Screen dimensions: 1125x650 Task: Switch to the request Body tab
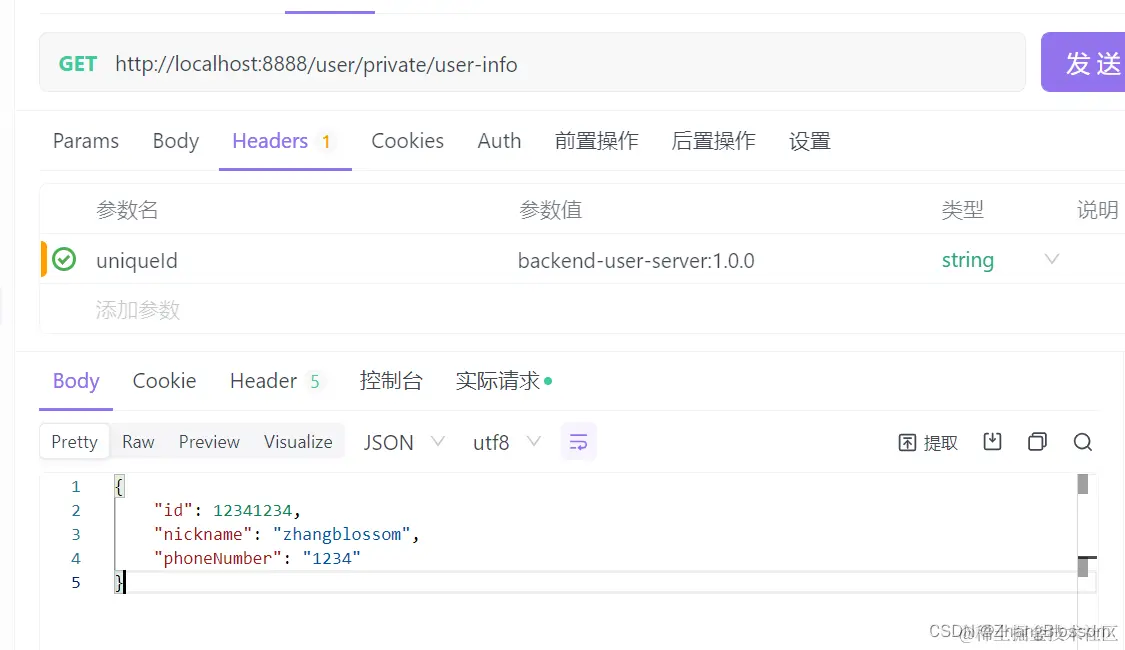pos(176,141)
